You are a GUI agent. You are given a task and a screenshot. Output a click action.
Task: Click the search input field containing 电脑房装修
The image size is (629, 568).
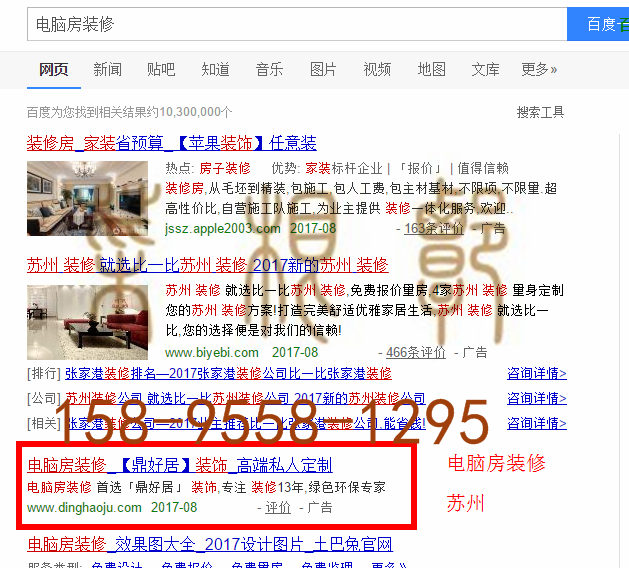[297, 24]
